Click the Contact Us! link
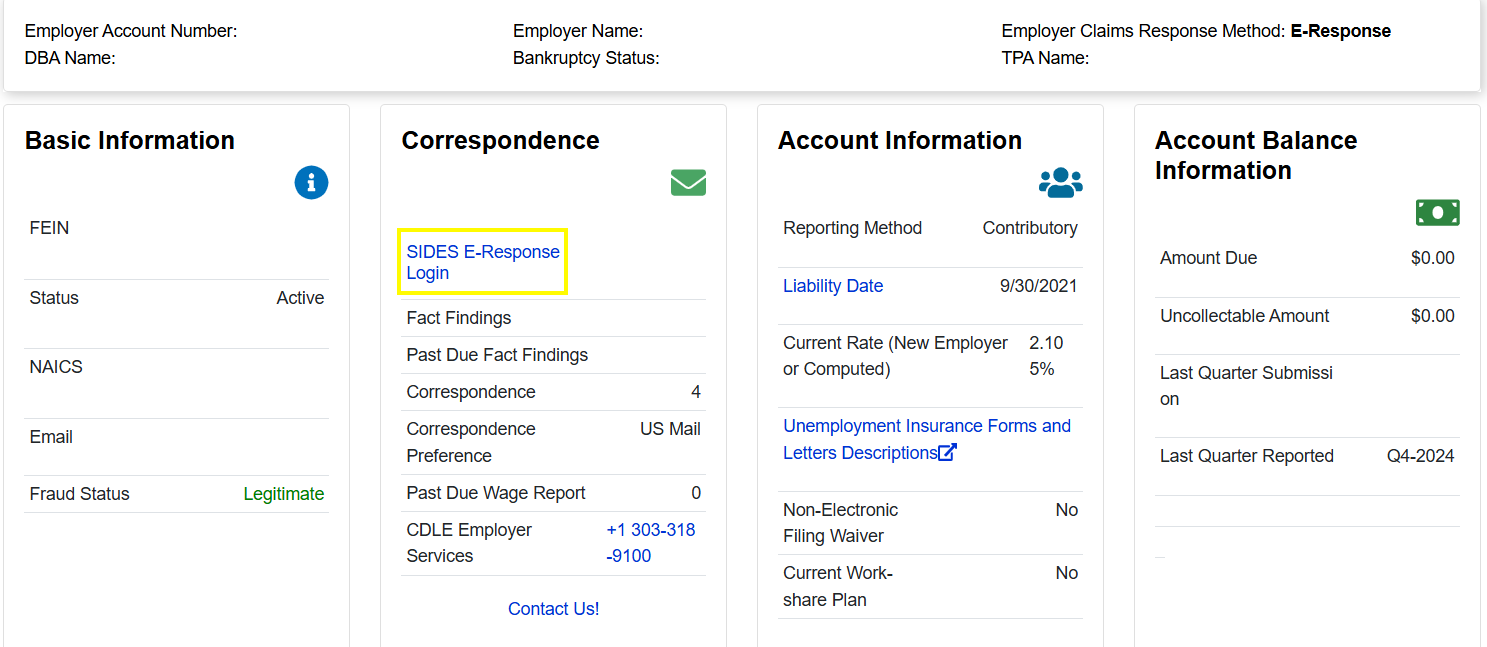 553,609
